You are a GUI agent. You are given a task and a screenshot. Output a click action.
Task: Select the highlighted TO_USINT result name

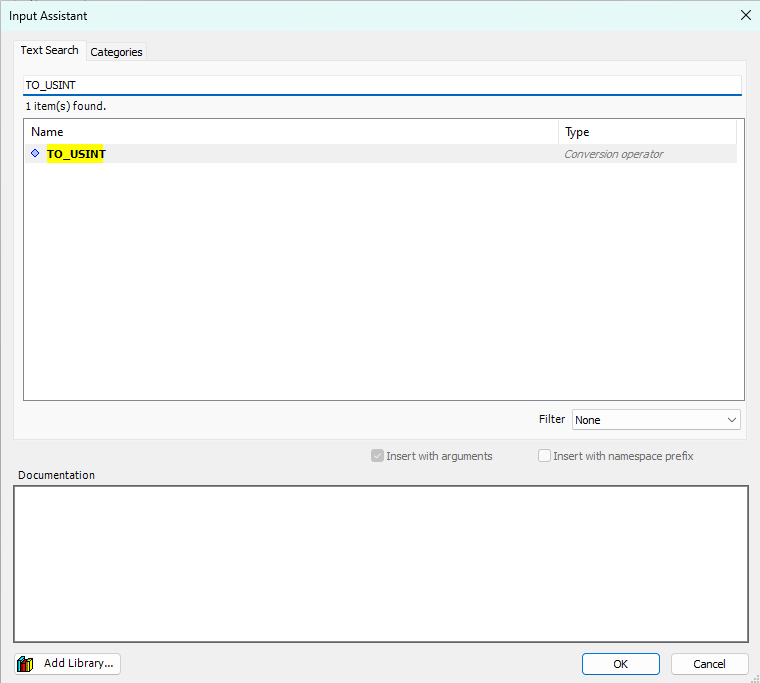click(76, 154)
